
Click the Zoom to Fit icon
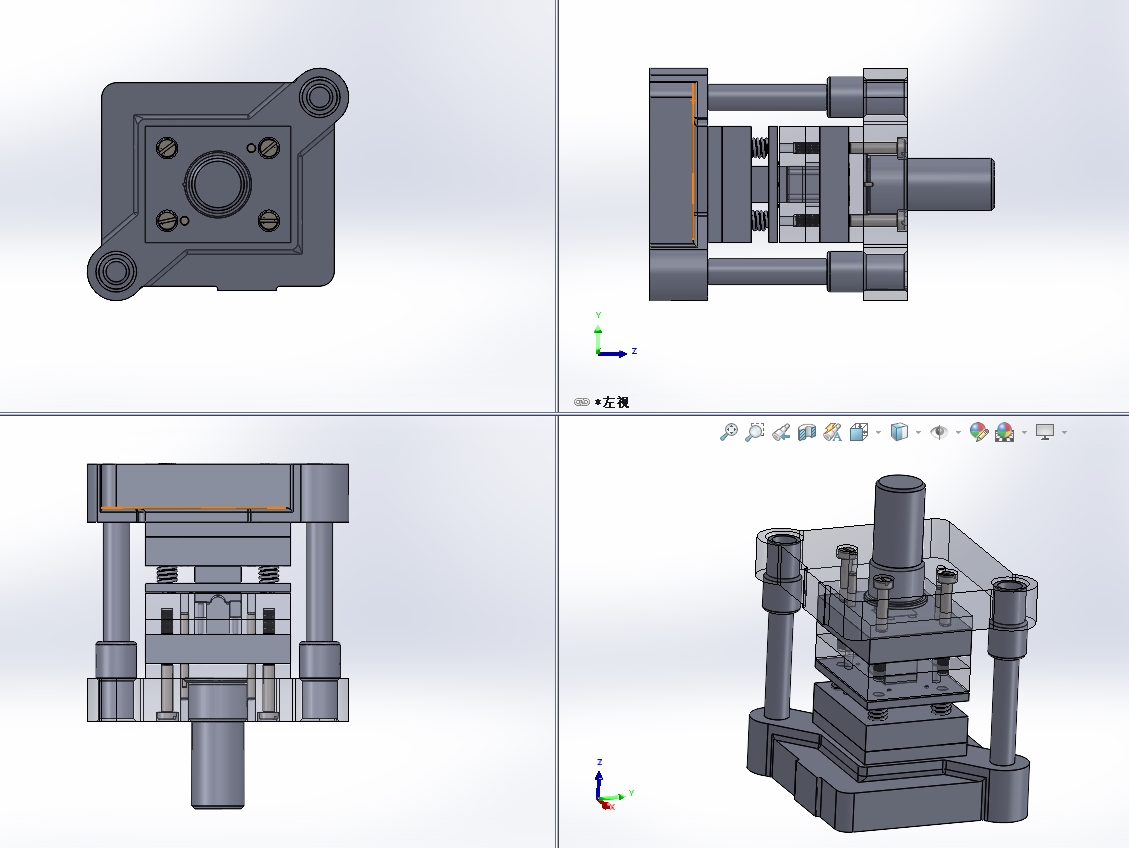[x=729, y=432]
